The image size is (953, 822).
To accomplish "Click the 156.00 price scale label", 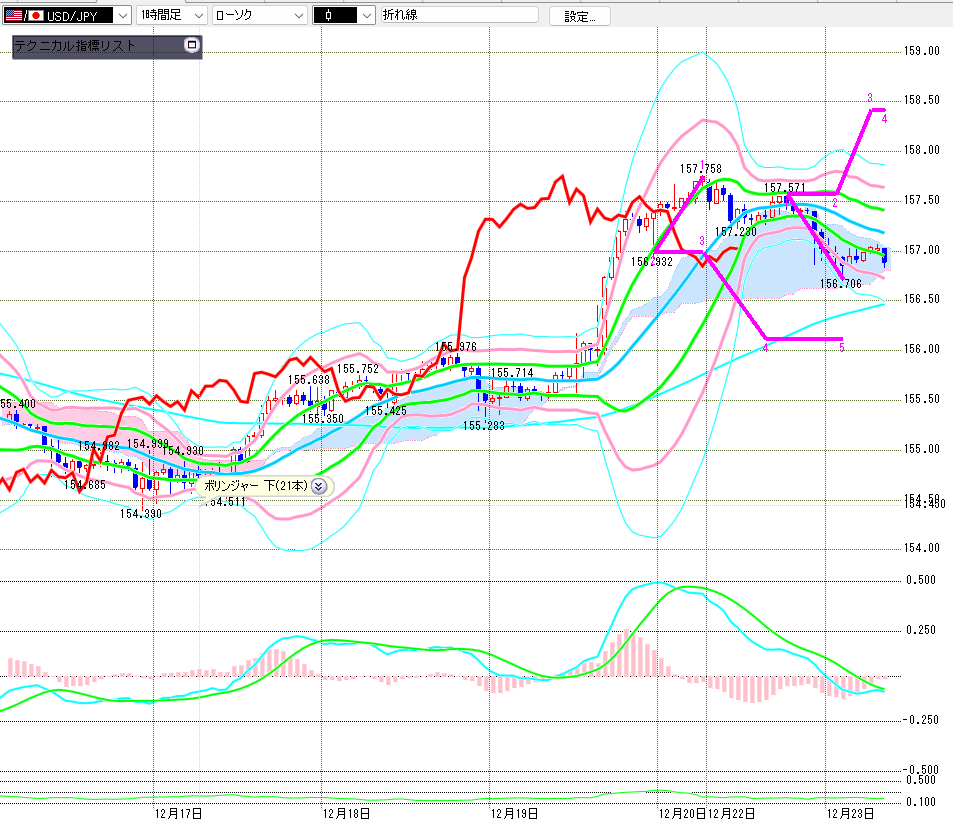I will tap(921, 349).
